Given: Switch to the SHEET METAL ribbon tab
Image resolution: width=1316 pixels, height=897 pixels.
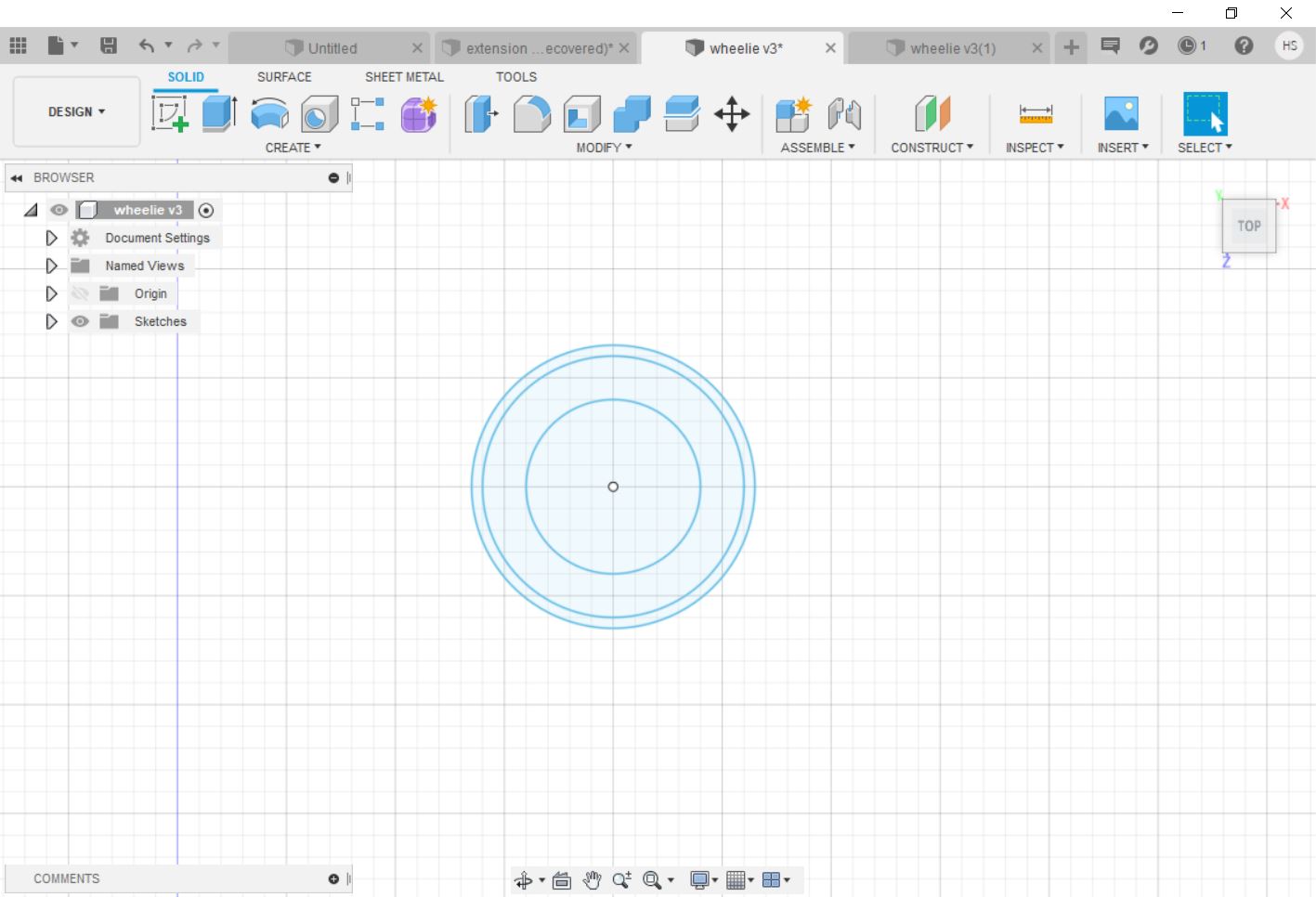Looking at the screenshot, I should [x=404, y=77].
